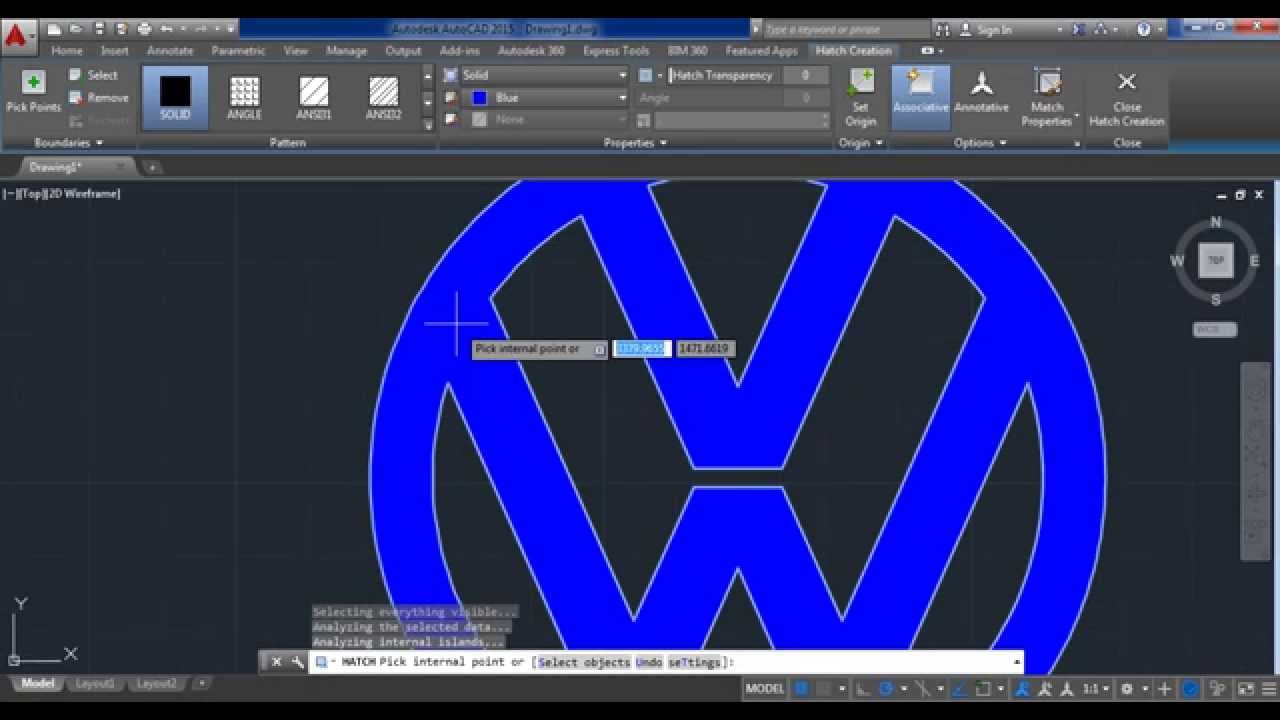Click the Pick Points boundary icon
Image resolution: width=1280 pixels, height=720 pixels.
[33, 83]
